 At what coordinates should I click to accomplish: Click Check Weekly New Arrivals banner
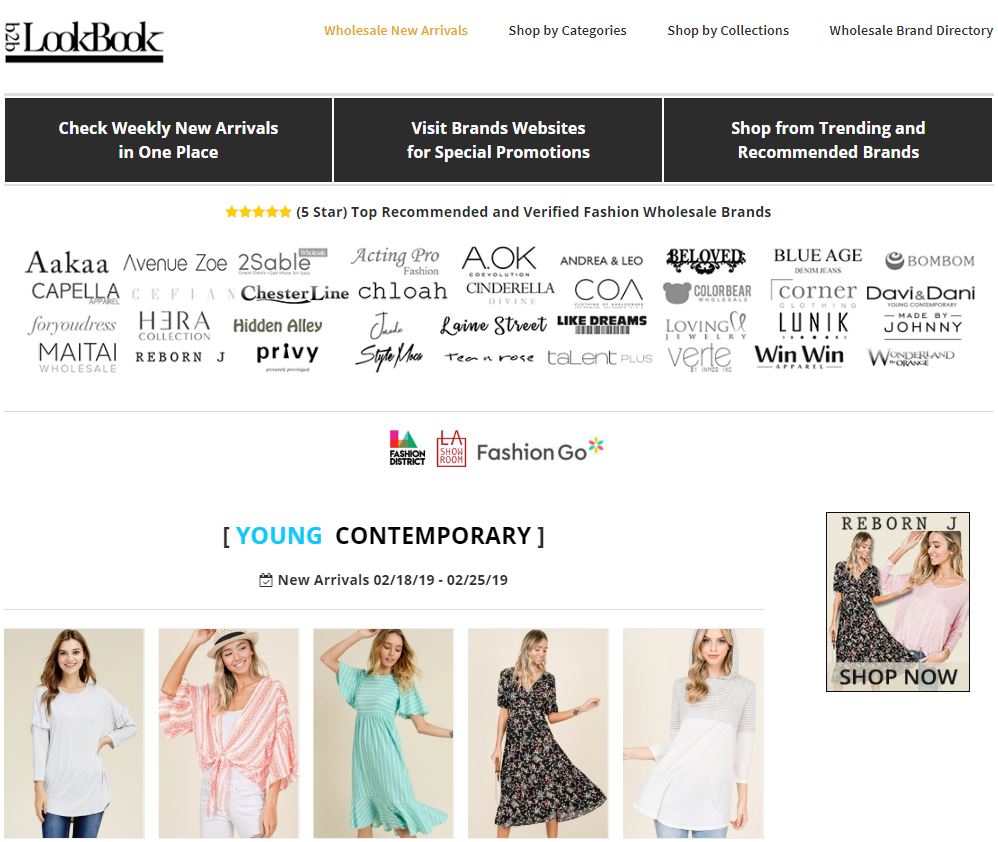coord(168,140)
